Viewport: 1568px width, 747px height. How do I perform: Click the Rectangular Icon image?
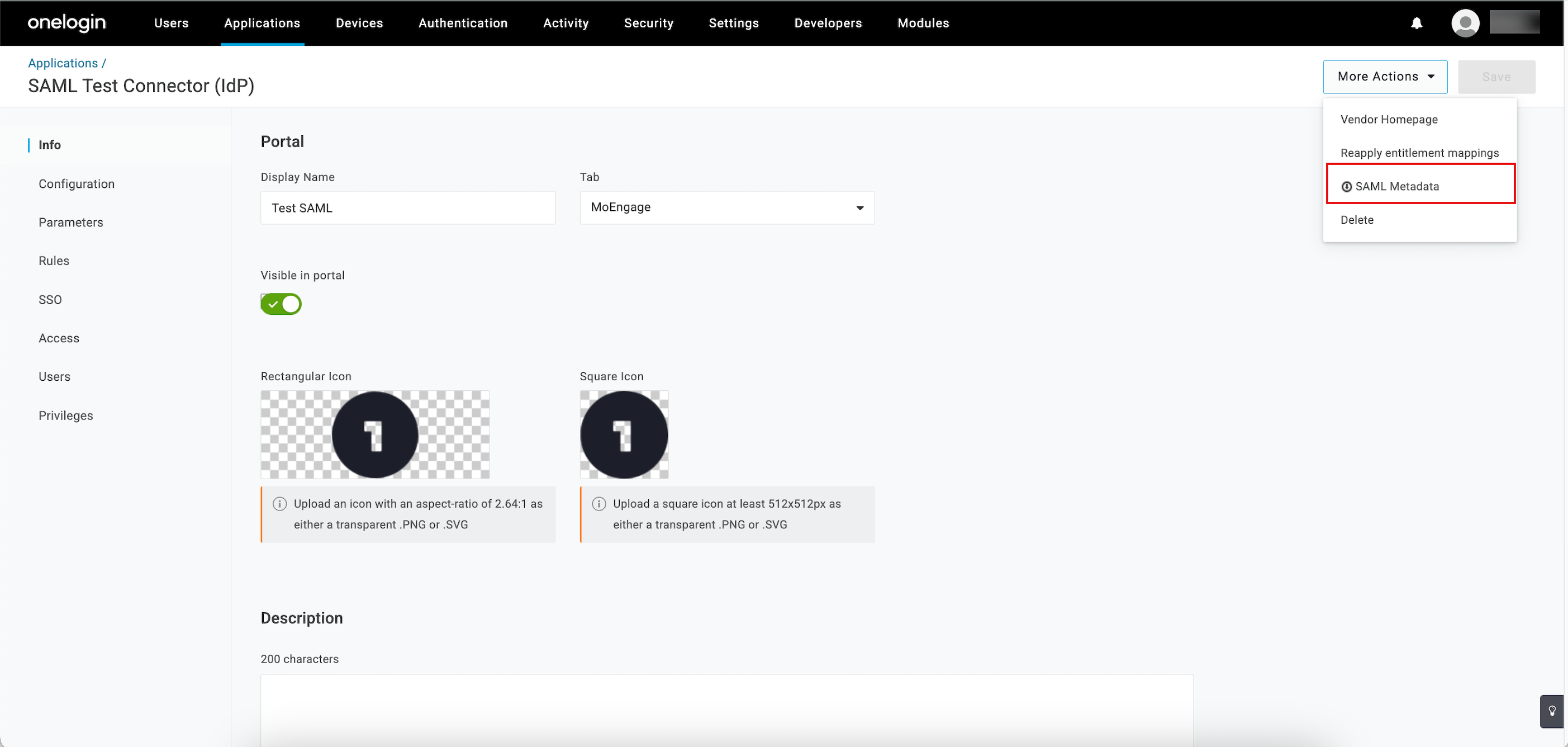[x=375, y=434]
